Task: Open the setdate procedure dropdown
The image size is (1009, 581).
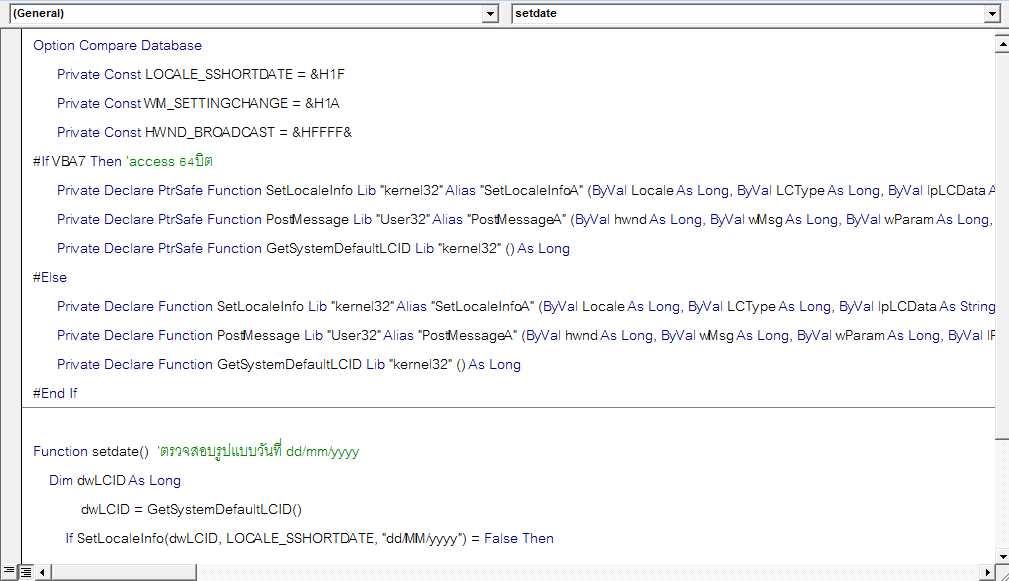Action: point(992,14)
